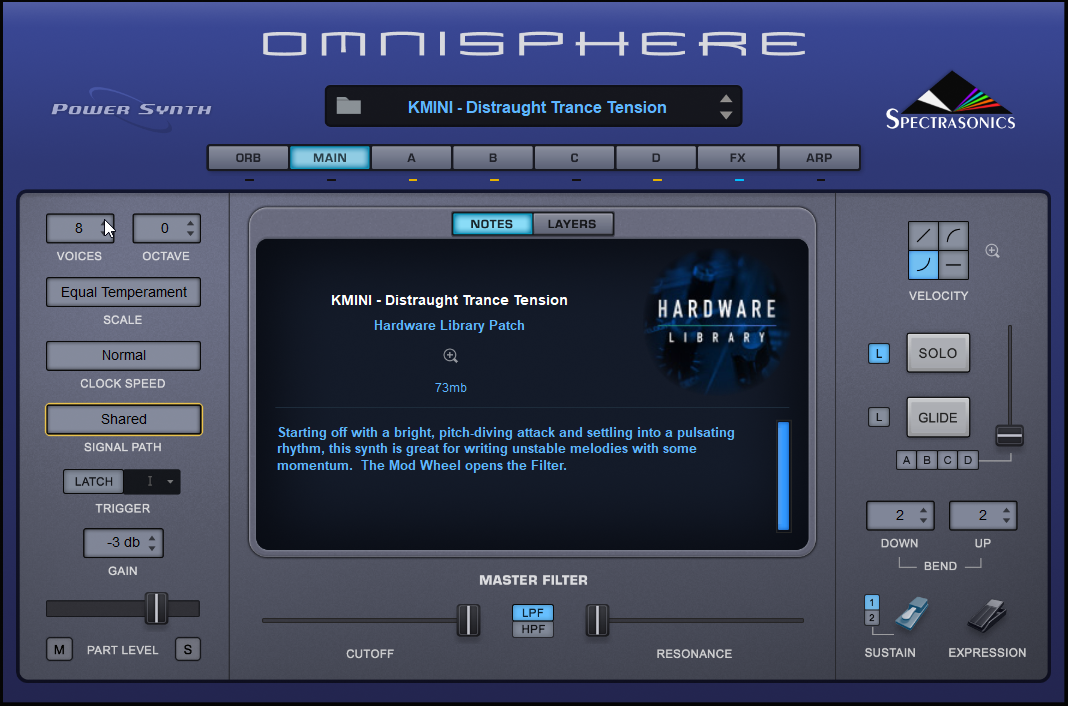
Task: Open the patch name menu in header
Action: click(x=537, y=107)
